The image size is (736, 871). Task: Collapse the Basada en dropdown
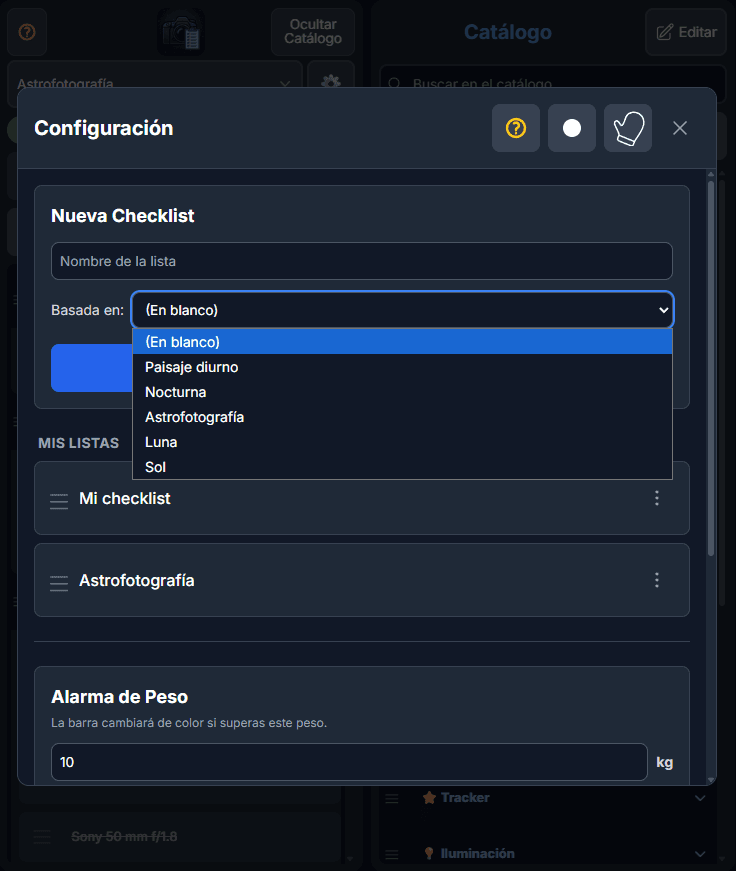402,310
